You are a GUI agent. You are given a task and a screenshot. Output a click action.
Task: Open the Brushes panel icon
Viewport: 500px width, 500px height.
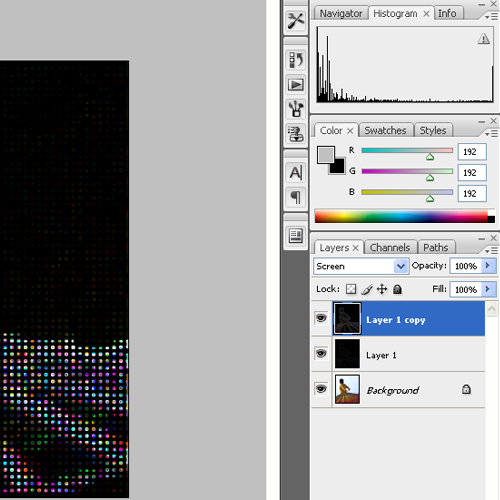point(295,109)
